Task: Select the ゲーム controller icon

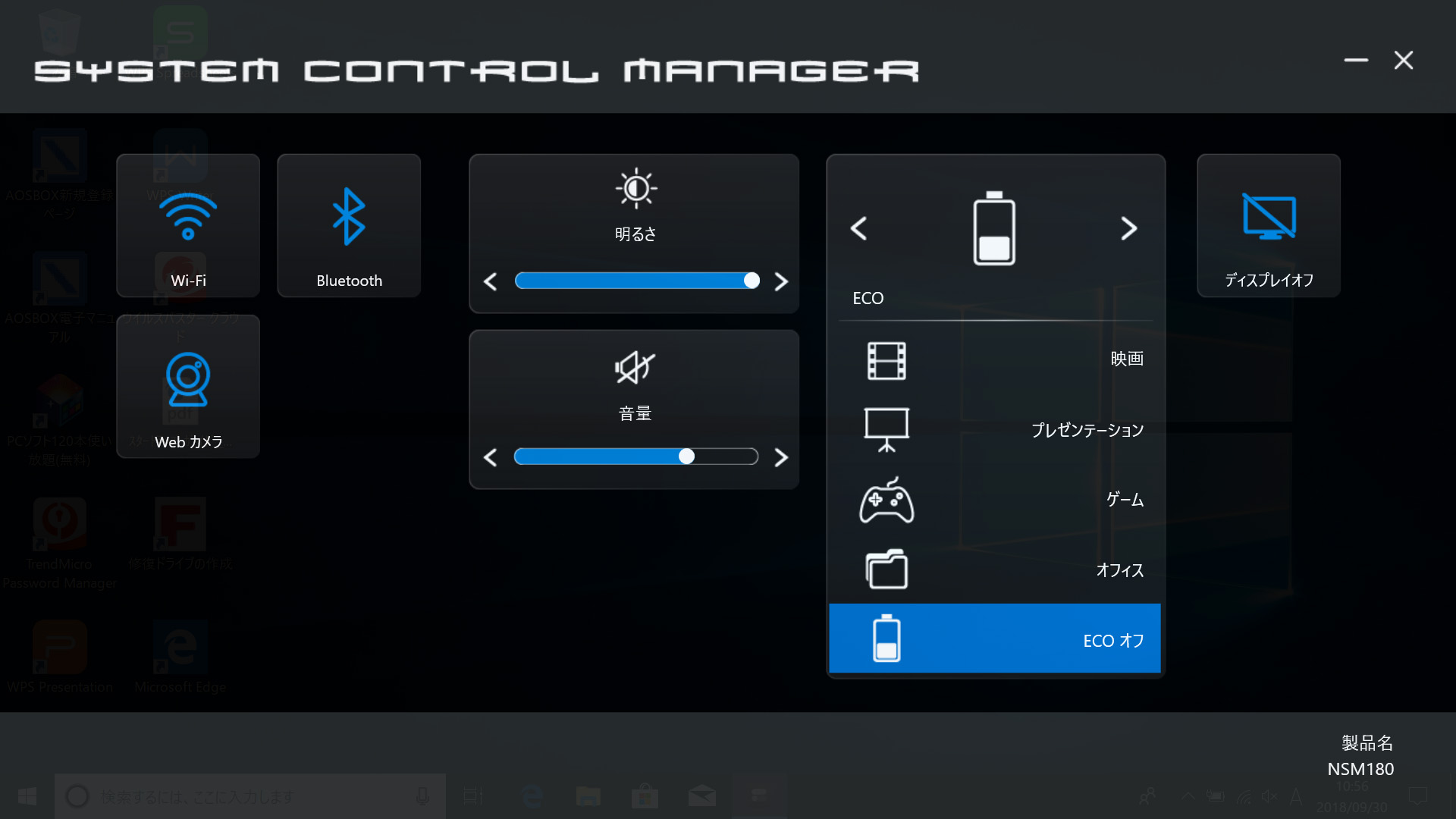Action: [887, 500]
